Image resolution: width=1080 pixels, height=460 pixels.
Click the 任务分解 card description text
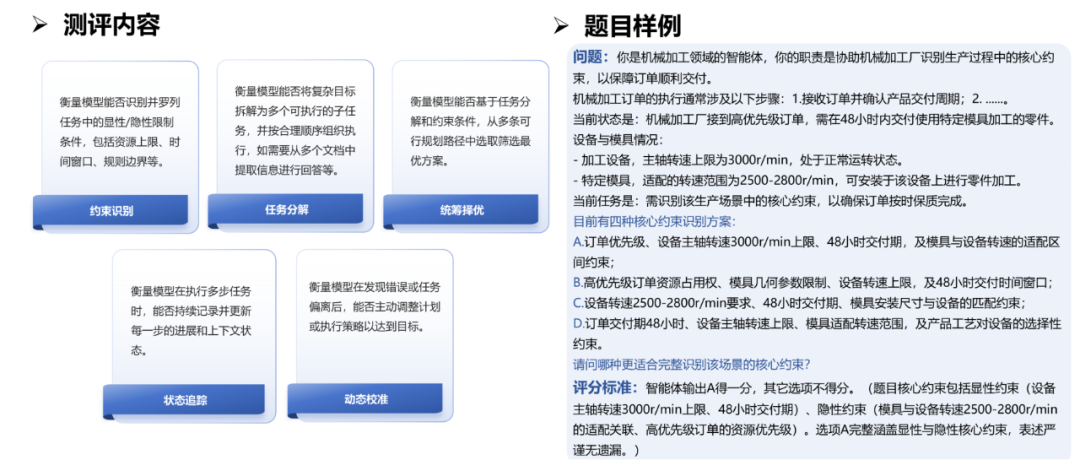tap(295, 131)
